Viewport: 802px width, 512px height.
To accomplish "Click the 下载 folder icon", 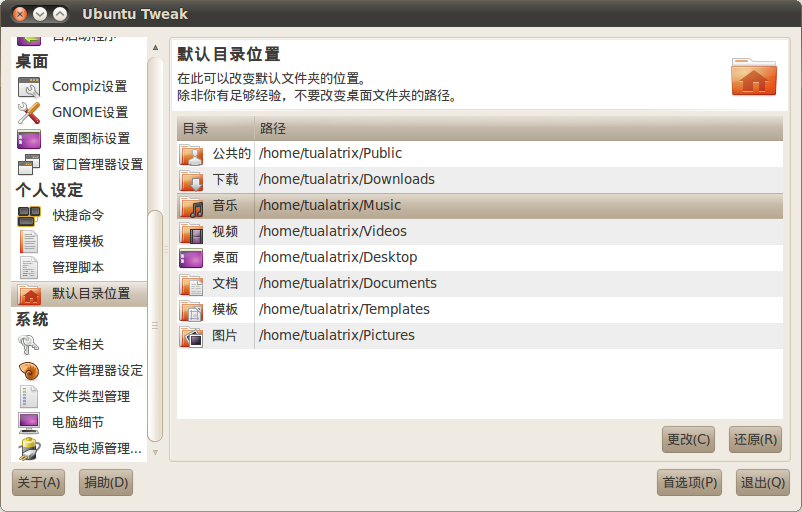I will coord(191,180).
